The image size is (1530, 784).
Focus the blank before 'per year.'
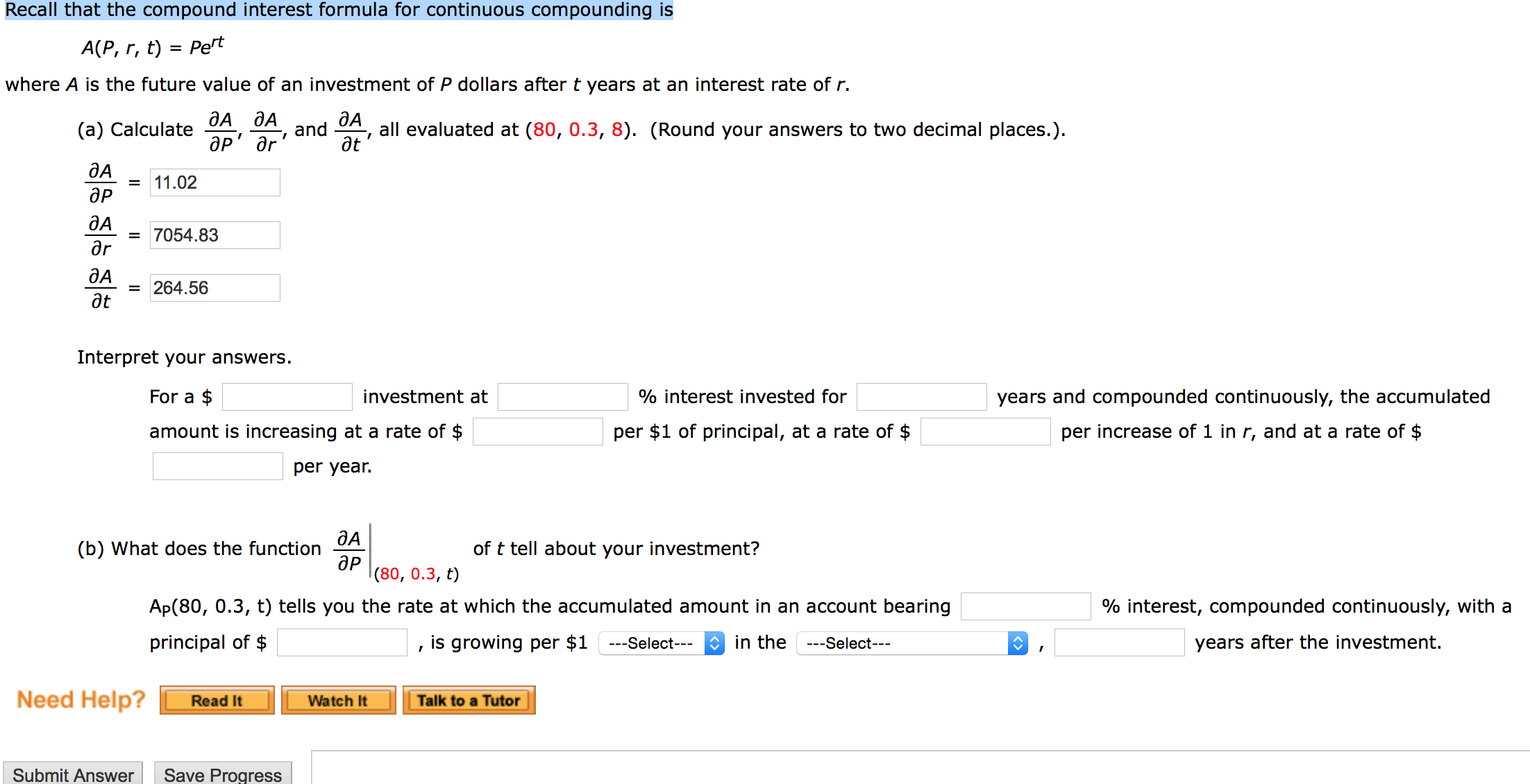218,466
